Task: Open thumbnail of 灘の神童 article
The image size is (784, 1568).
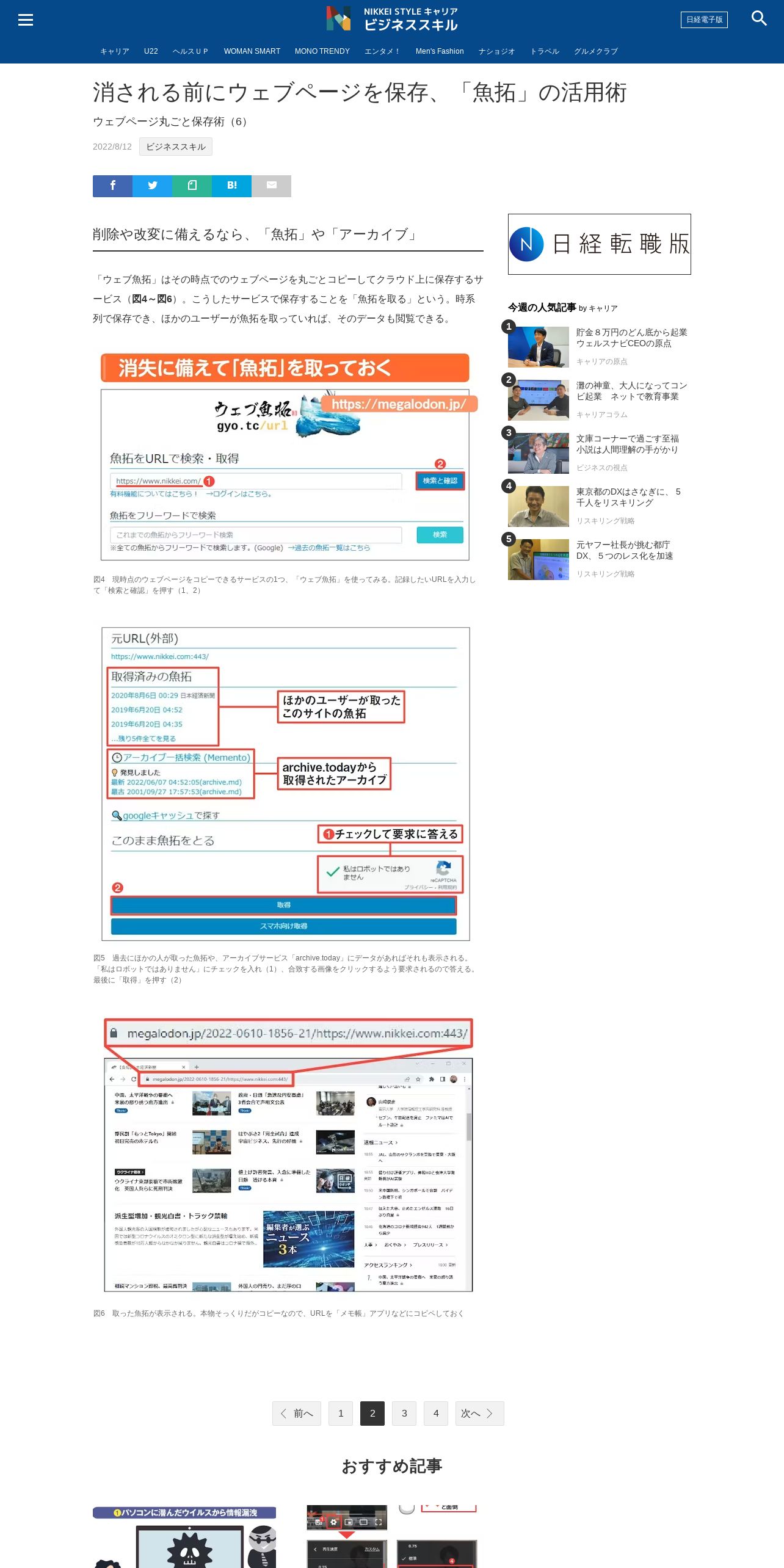Action: tap(539, 400)
